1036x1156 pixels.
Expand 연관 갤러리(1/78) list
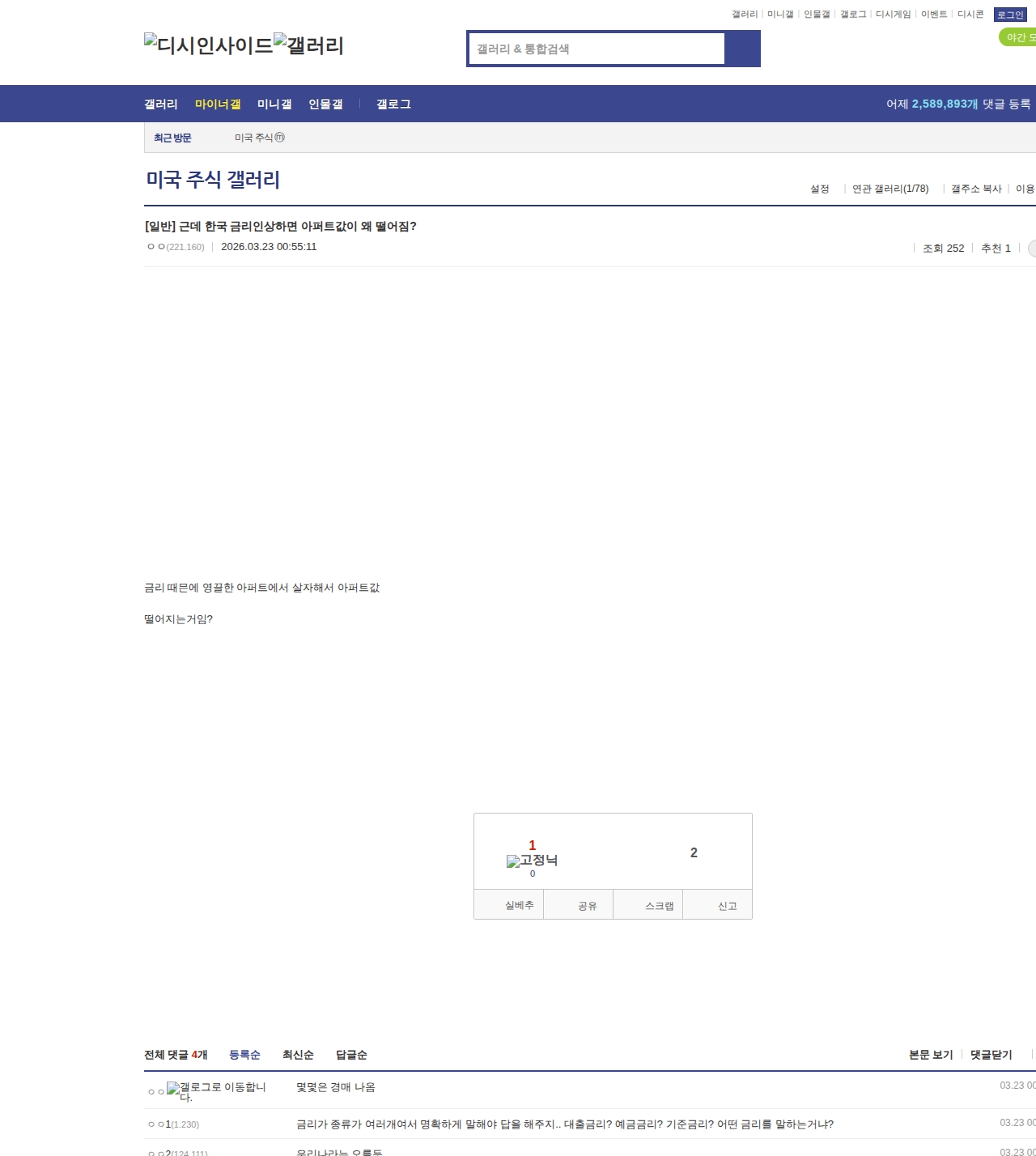(890, 189)
